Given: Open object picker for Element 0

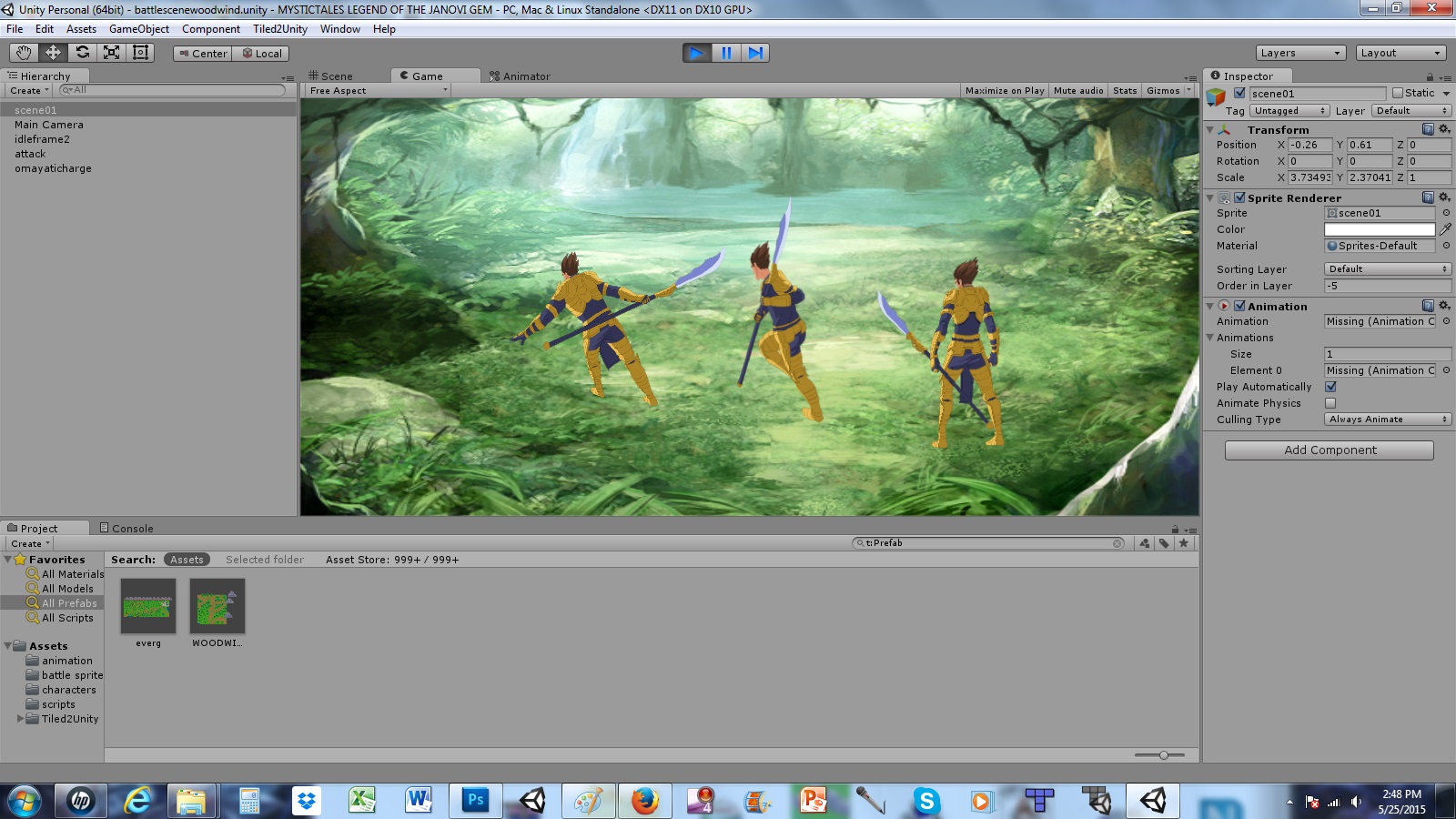Looking at the screenshot, I should pyautogui.click(x=1446, y=370).
